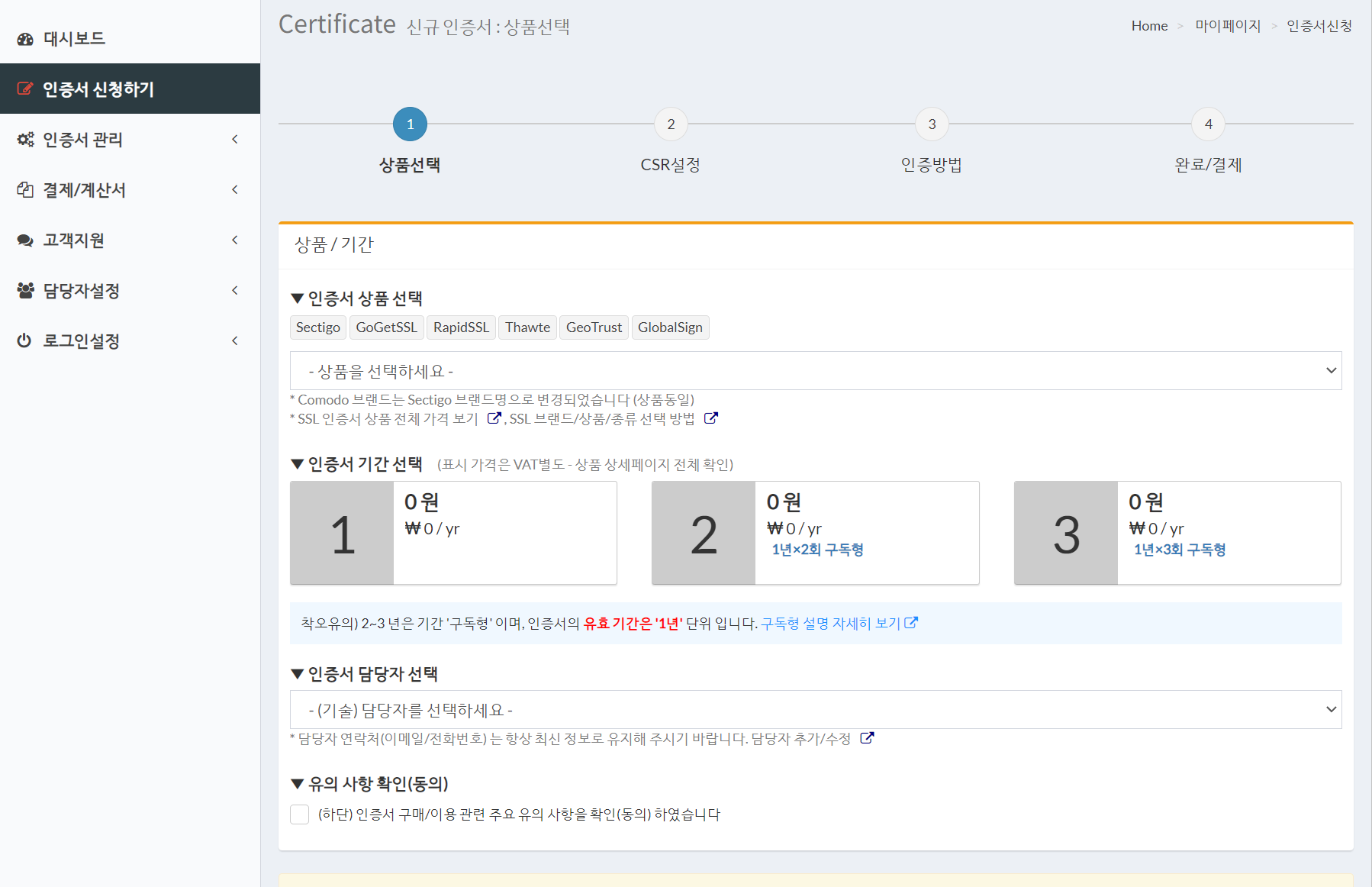Open the (기술) 담당자를 선택하세요 dropdown
Image resolution: width=1372 pixels, height=887 pixels.
[x=816, y=710]
